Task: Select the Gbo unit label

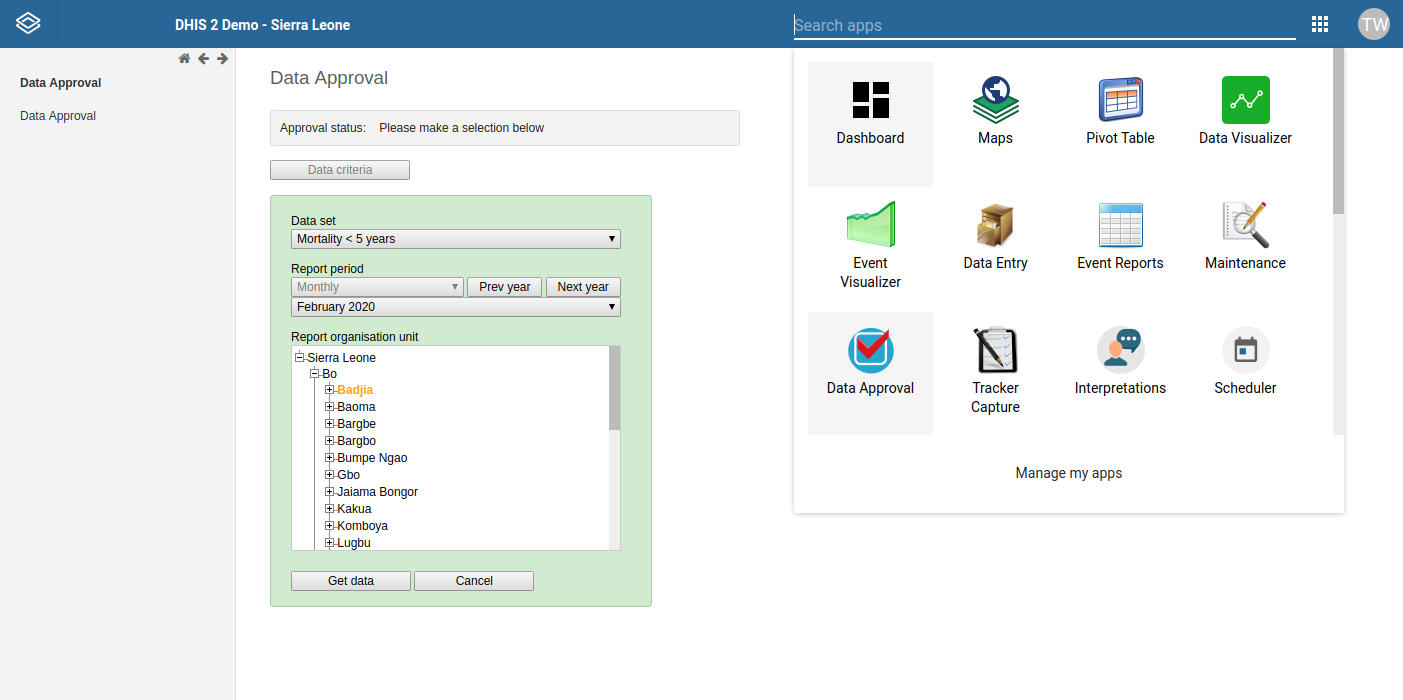Action: point(349,475)
